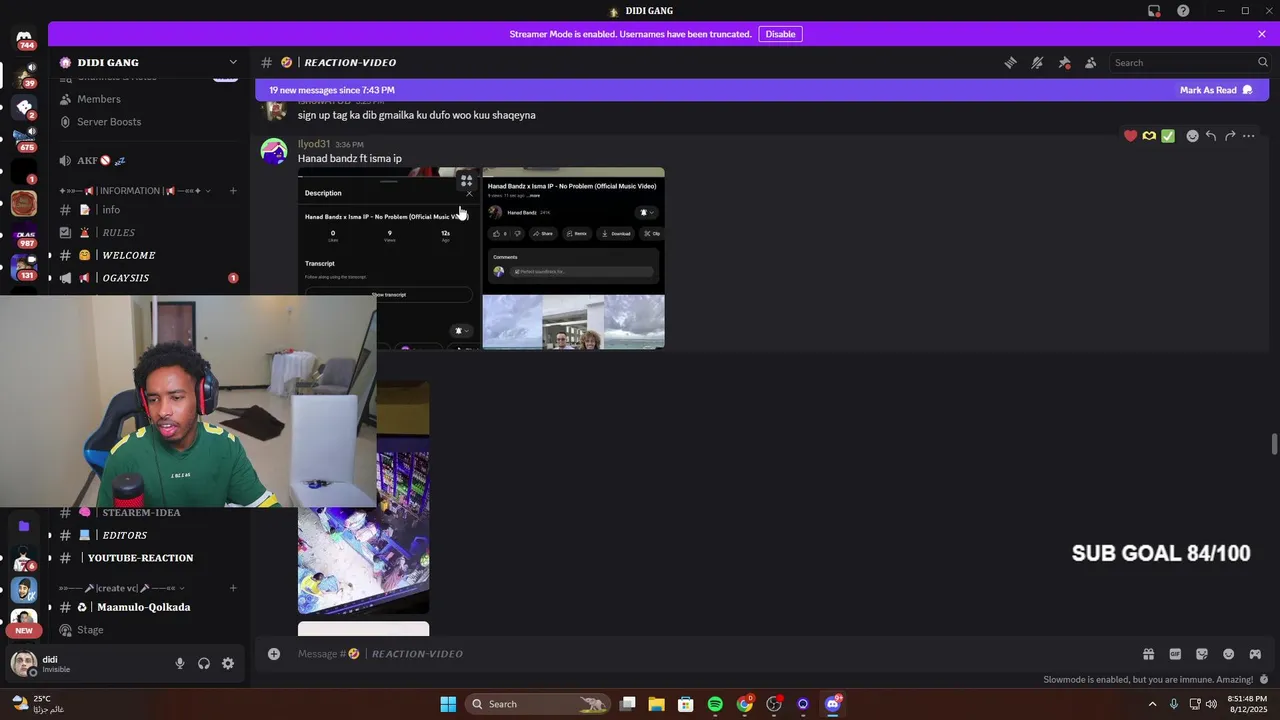The image size is (1280, 720).
Task: Open Threads icon in channel header
Action: point(1011,62)
